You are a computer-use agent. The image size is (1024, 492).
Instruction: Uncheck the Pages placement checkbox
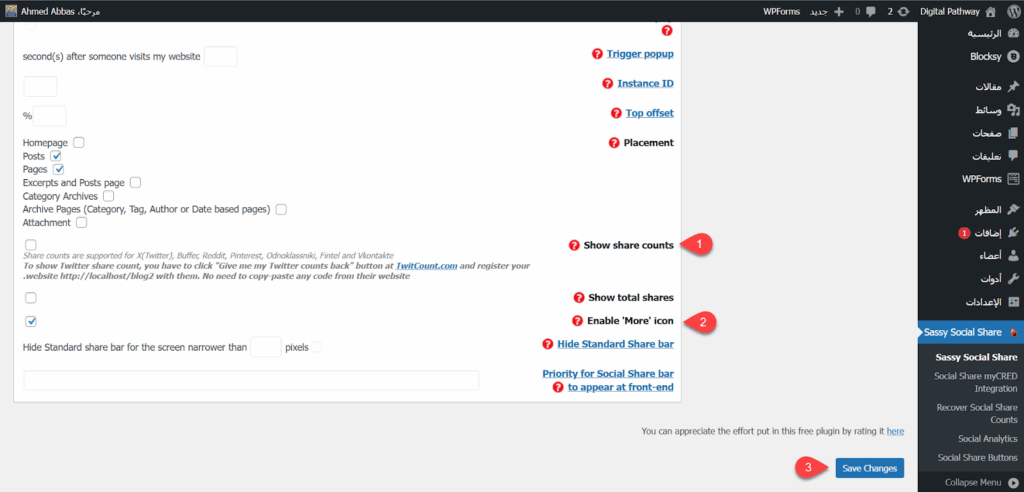[58, 169]
